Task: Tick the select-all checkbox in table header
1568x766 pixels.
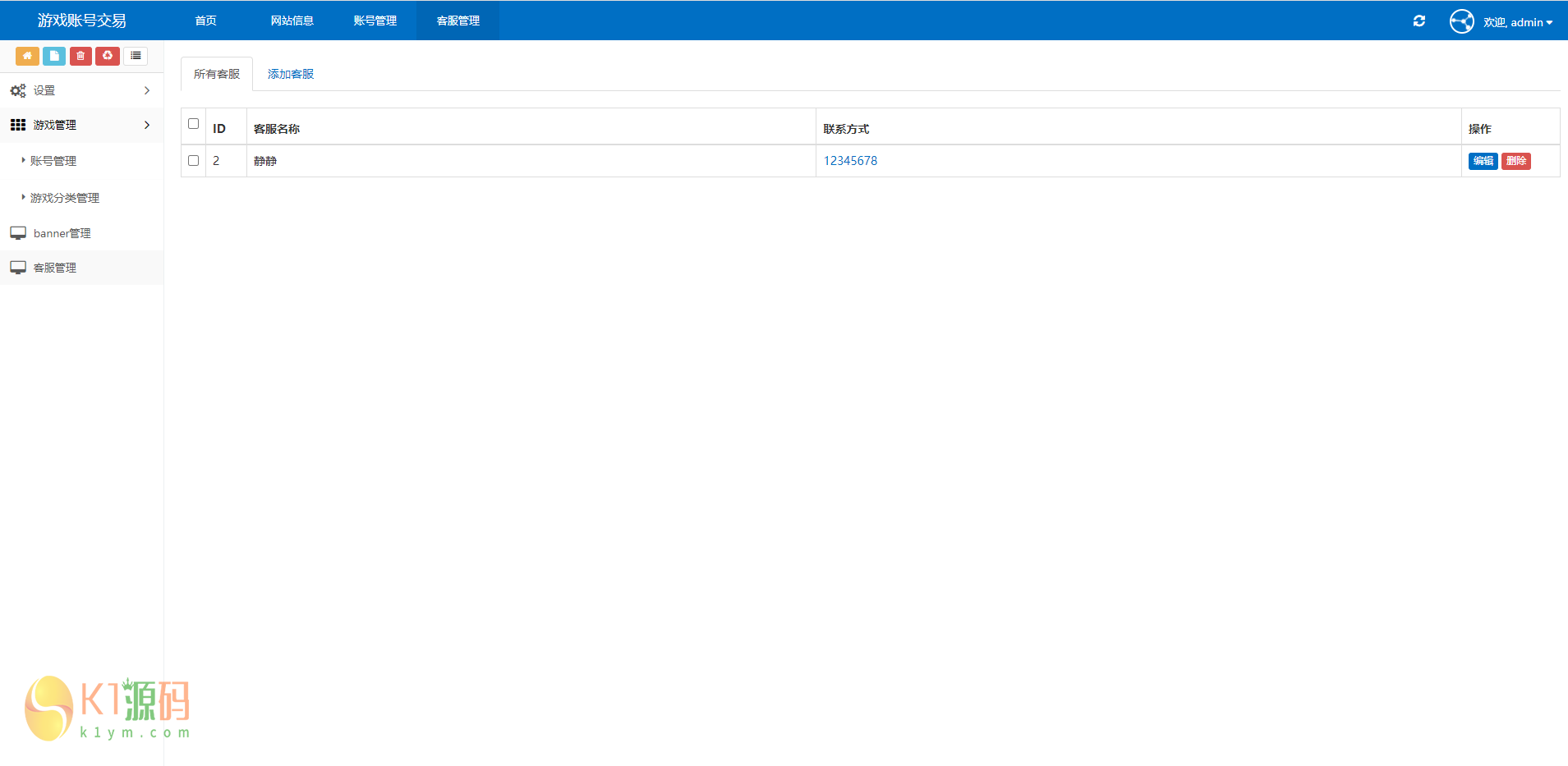Action: [x=194, y=124]
